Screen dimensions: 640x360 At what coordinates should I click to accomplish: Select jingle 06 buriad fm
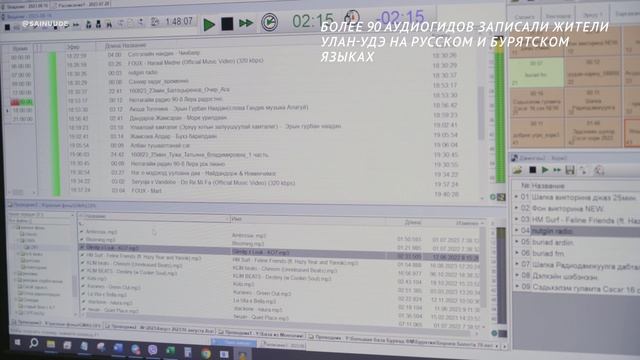[576, 253]
